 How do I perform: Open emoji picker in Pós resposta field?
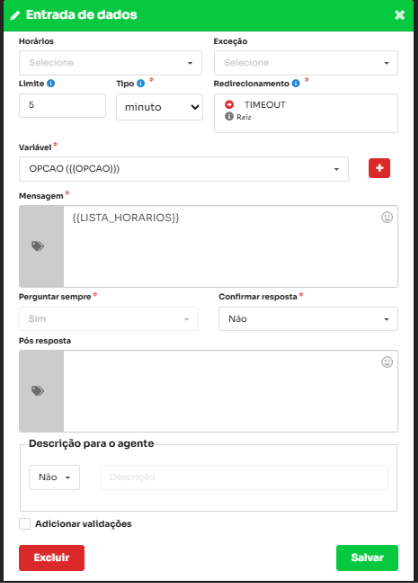387,362
